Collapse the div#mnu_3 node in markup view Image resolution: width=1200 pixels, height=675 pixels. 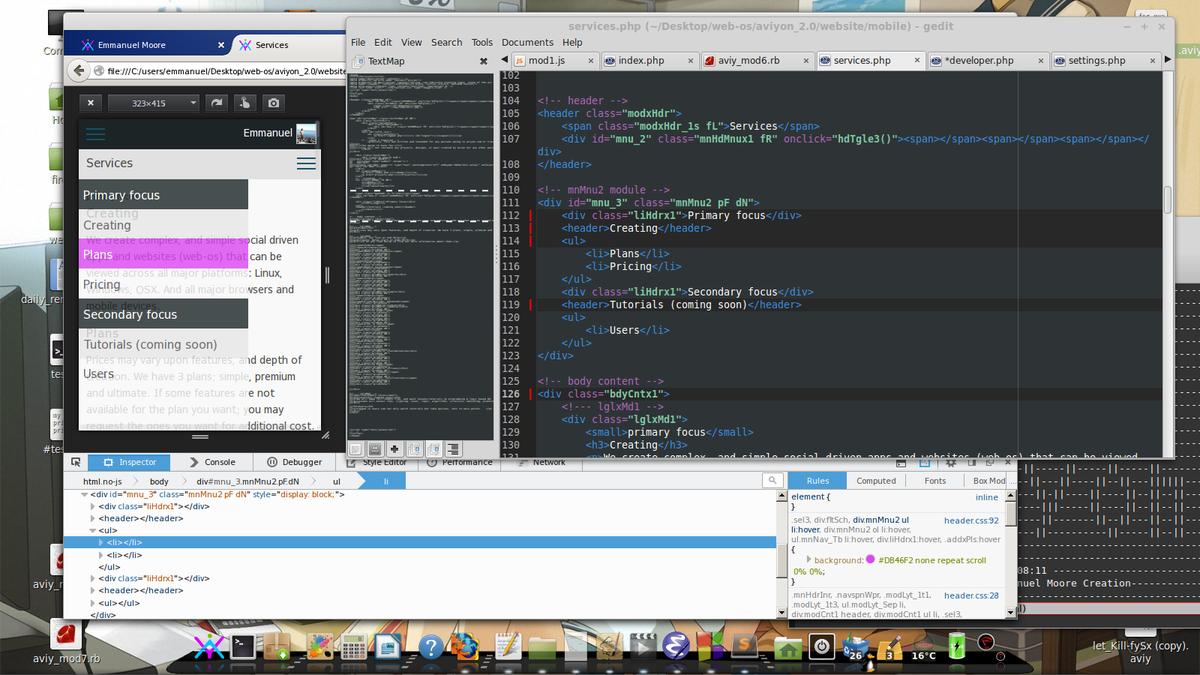(x=84, y=494)
